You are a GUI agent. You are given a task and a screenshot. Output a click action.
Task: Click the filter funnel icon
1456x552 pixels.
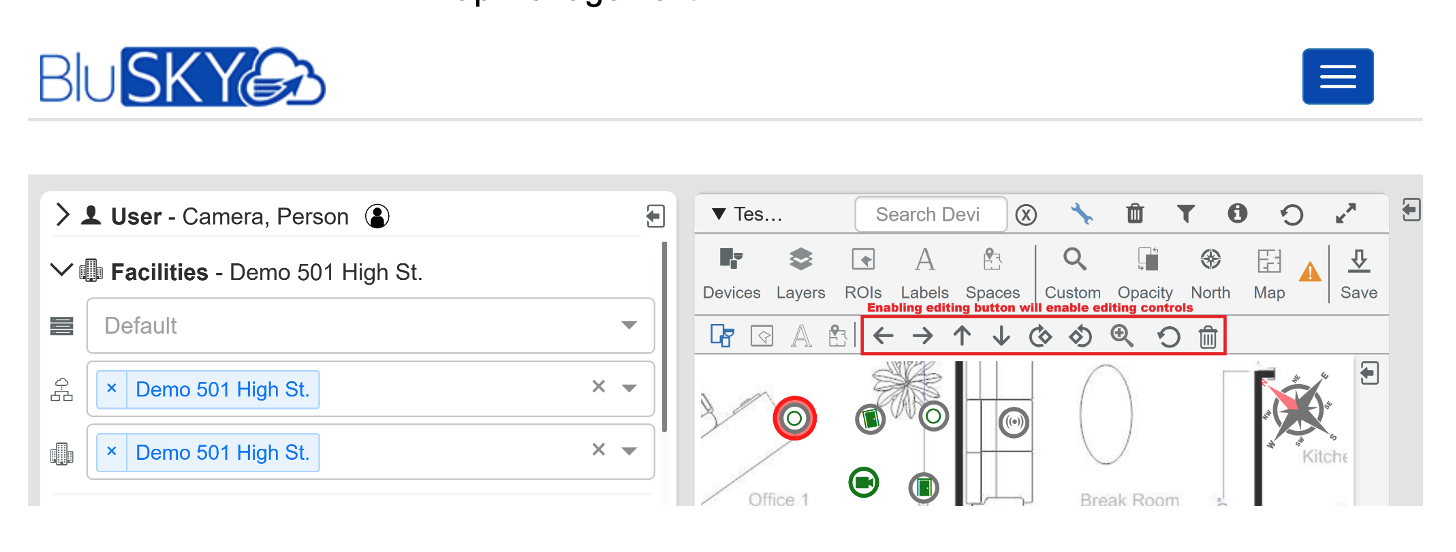click(1185, 214)
